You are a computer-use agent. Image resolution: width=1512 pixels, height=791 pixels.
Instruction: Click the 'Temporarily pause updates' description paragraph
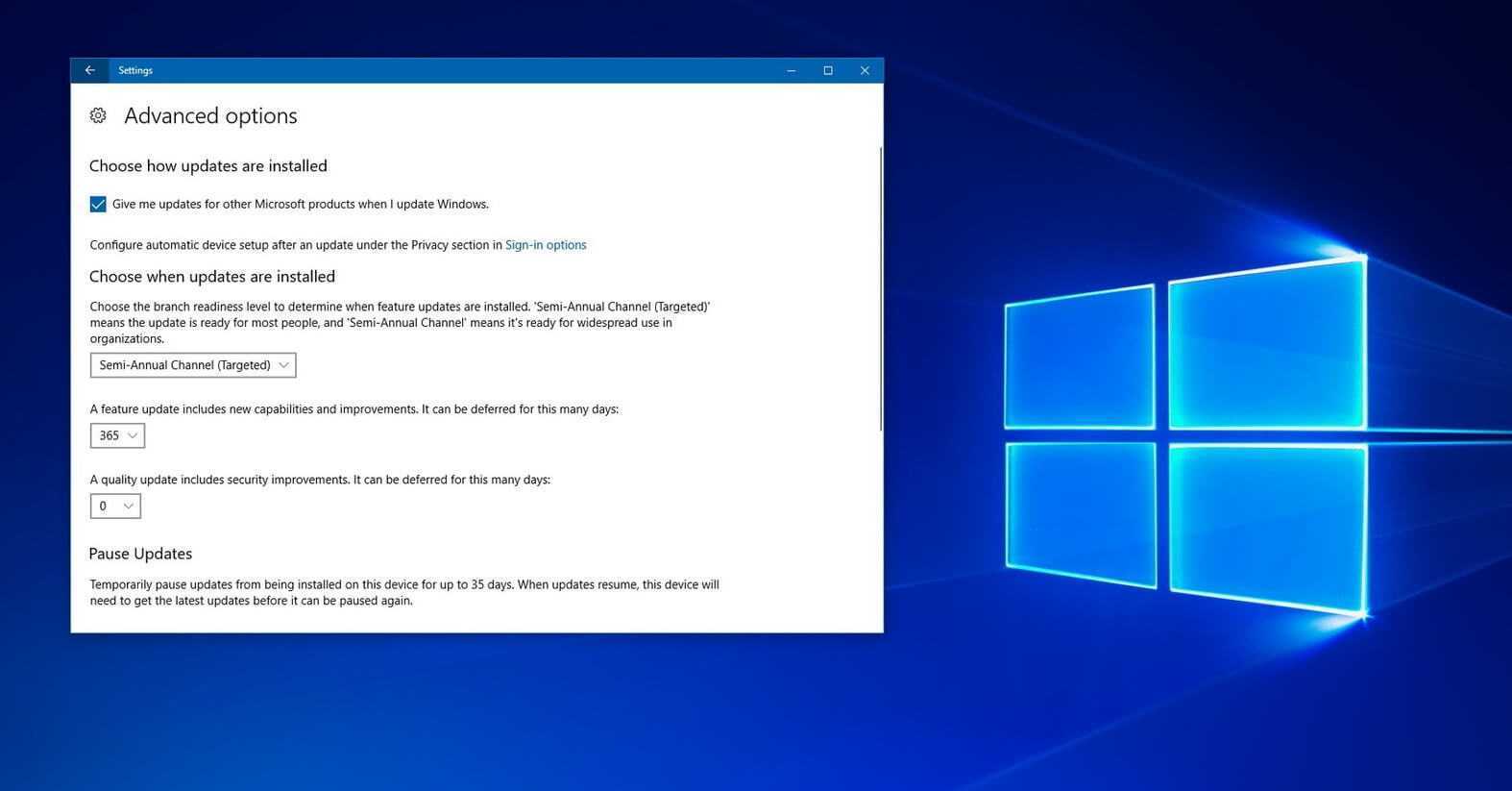pyautogui.click(x=404, y=592)
